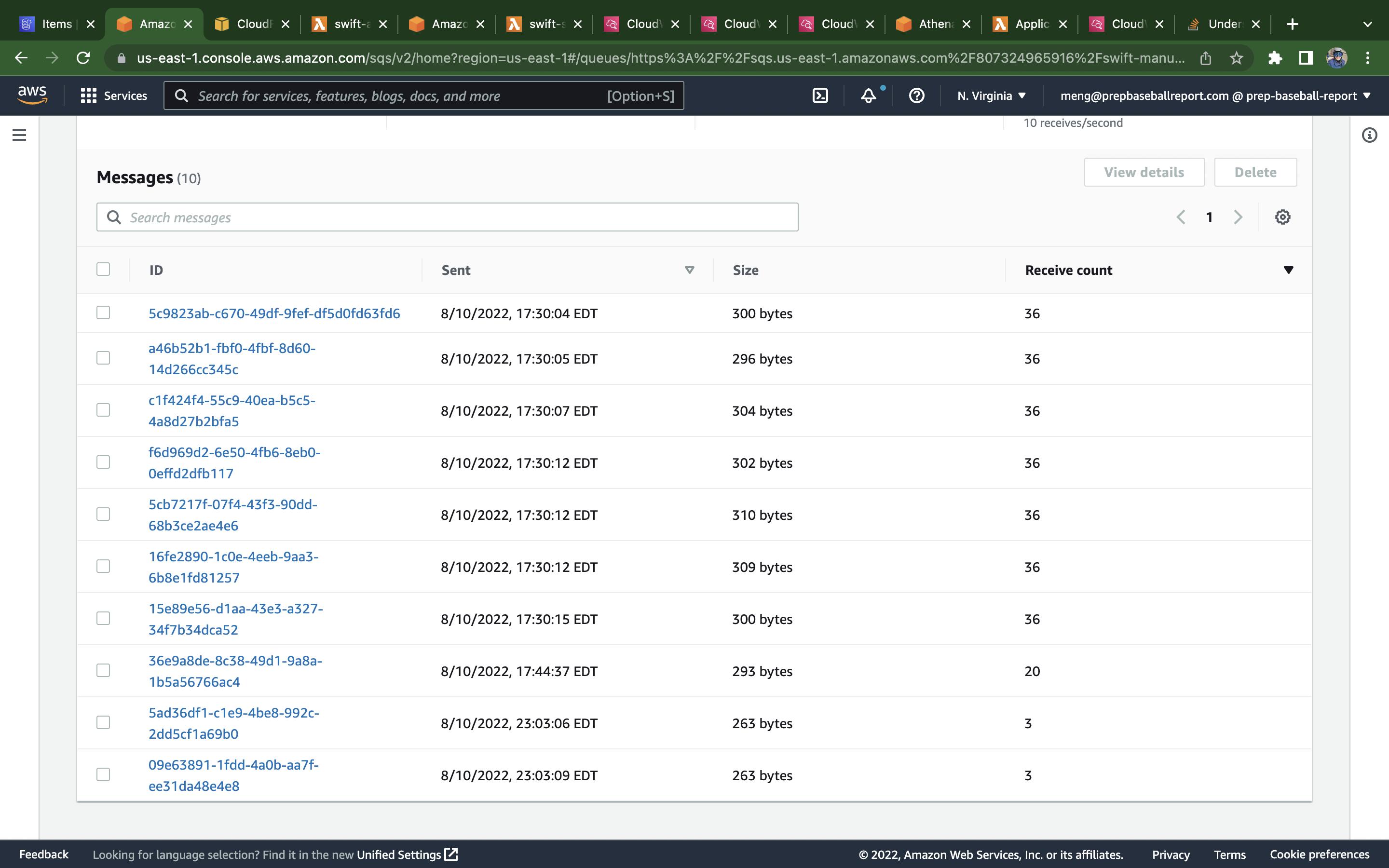Show the browser tab list chevron
The width and height of the screenshot is (1389, 868).
(1368, 24)
